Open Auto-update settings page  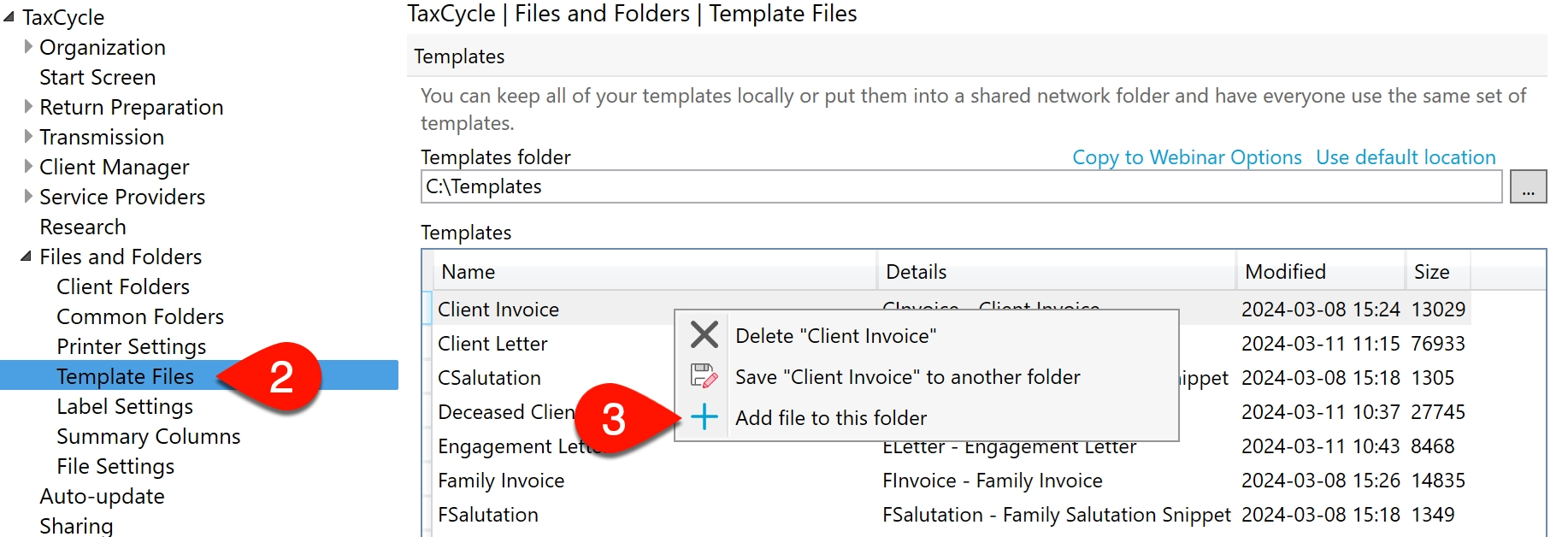(102, 496)
